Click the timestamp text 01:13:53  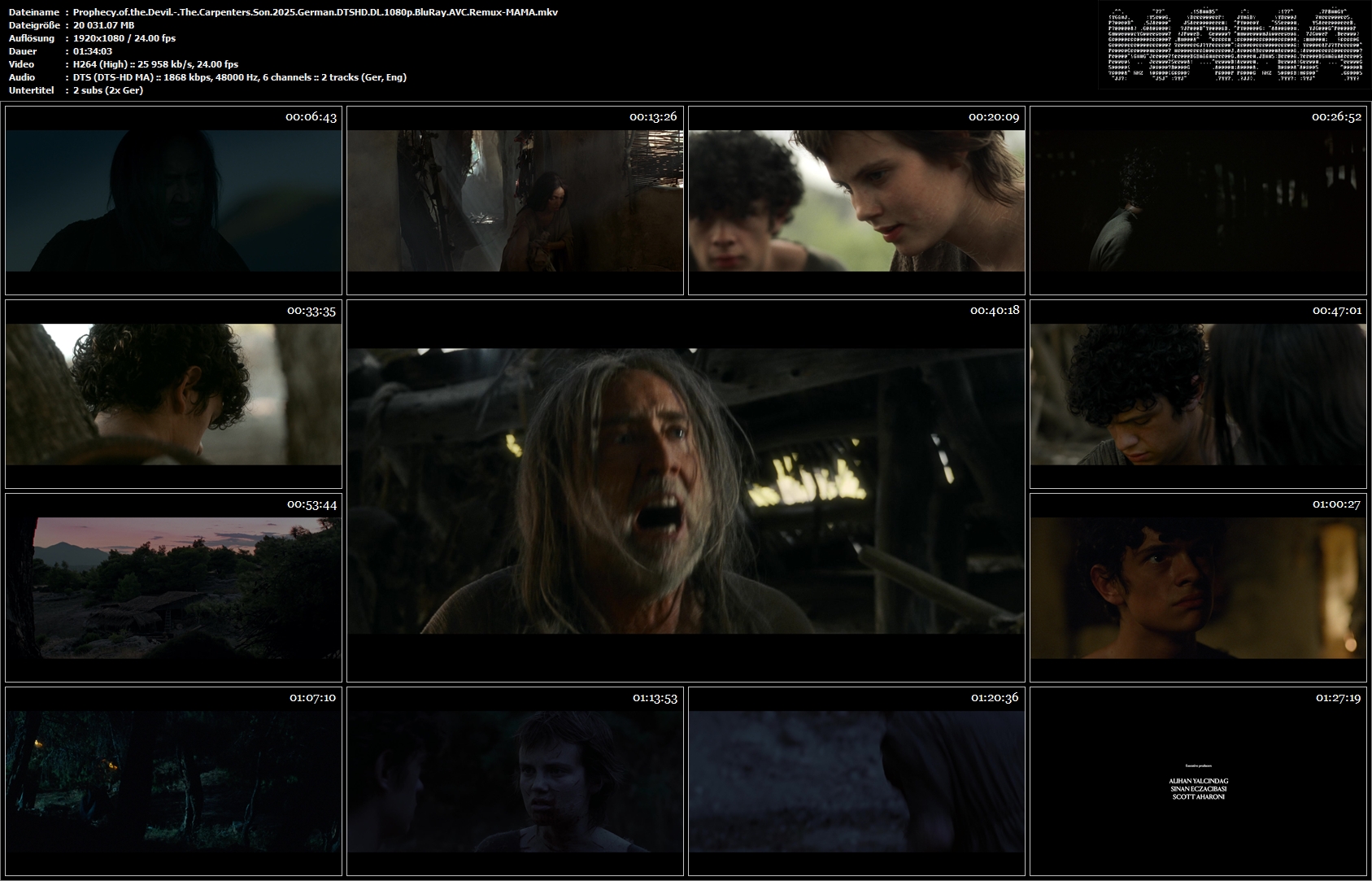click(x=655, y=698)
